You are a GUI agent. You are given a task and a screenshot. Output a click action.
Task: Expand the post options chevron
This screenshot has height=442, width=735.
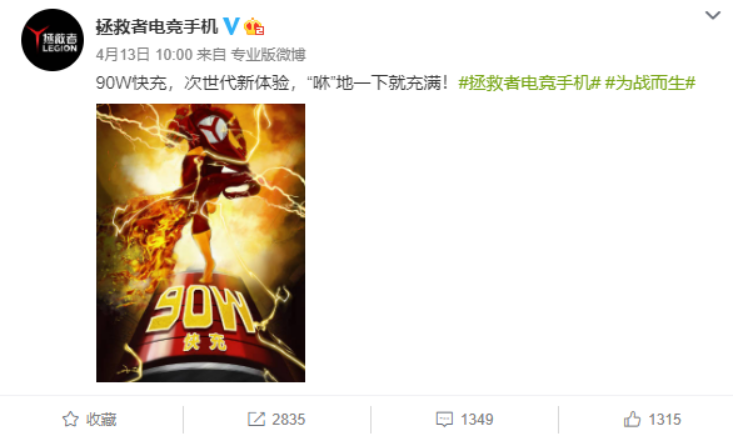(x=712, y=15)
